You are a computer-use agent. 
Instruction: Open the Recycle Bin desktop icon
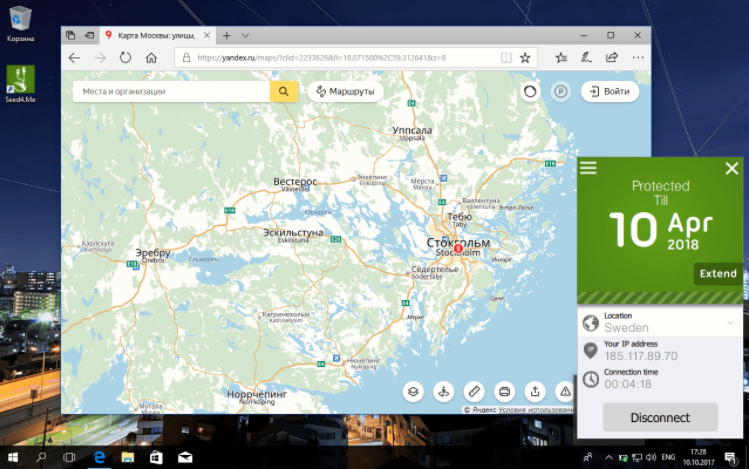(x=20, y=23)
